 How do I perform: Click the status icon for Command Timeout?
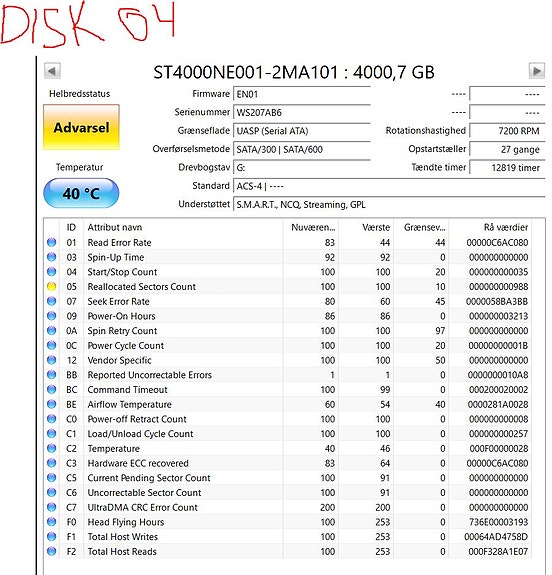point(52,389)
